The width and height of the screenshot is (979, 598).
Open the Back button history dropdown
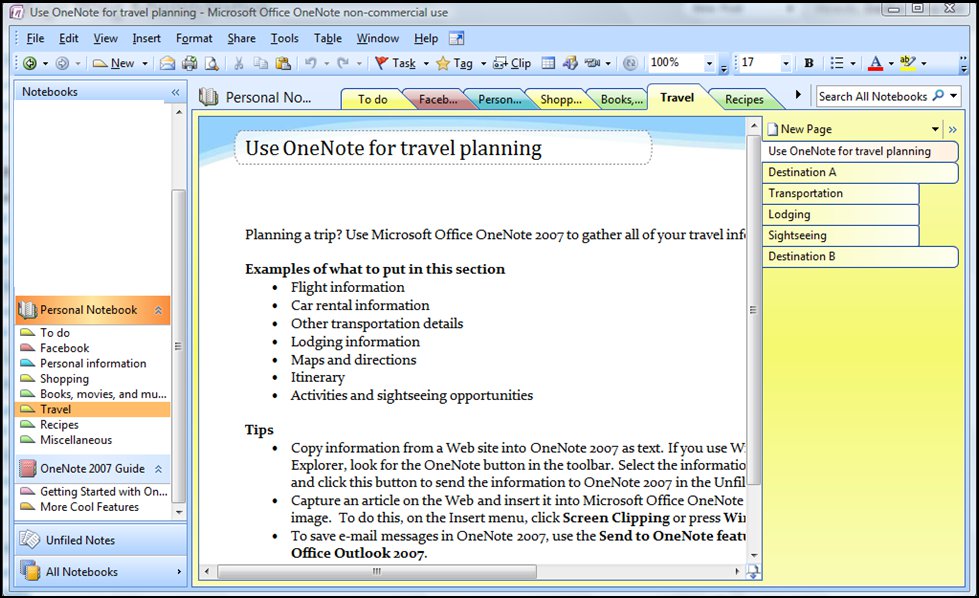click(45, 64)
